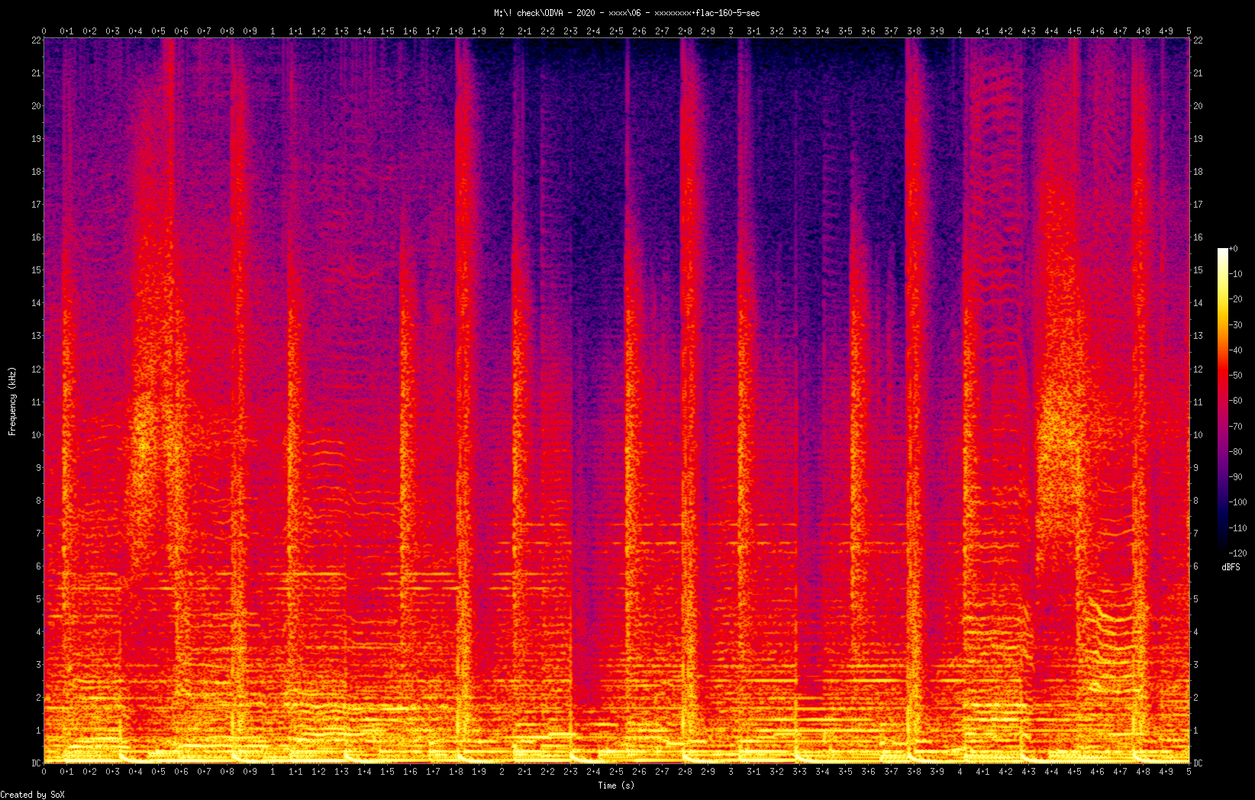The image size is (1255, 800).
Task: Click the "4" second tick on bottom time axis
Action: tap(960, 772)
